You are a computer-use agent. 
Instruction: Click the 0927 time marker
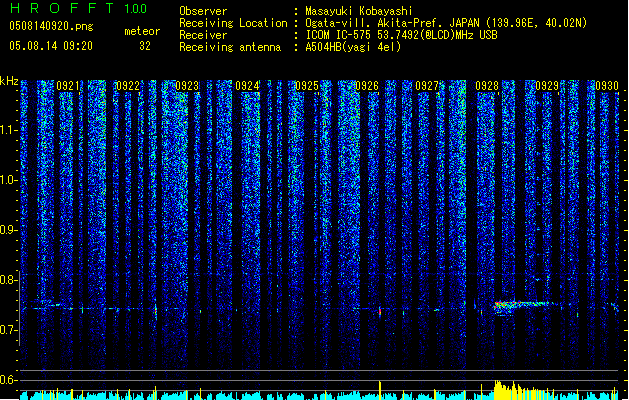tap(427, 86)
